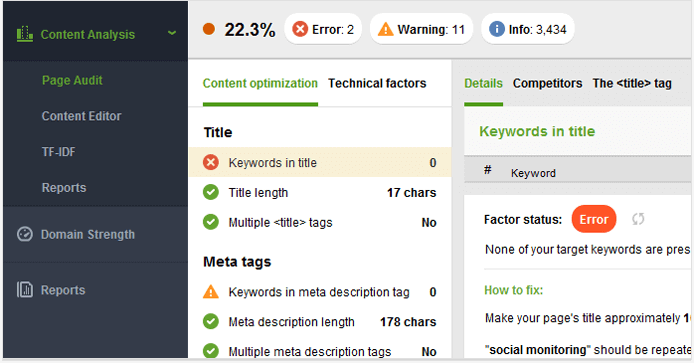Select TF-IDF in the sidebar
Screen dimensions: 694x363
pos(58,152)
